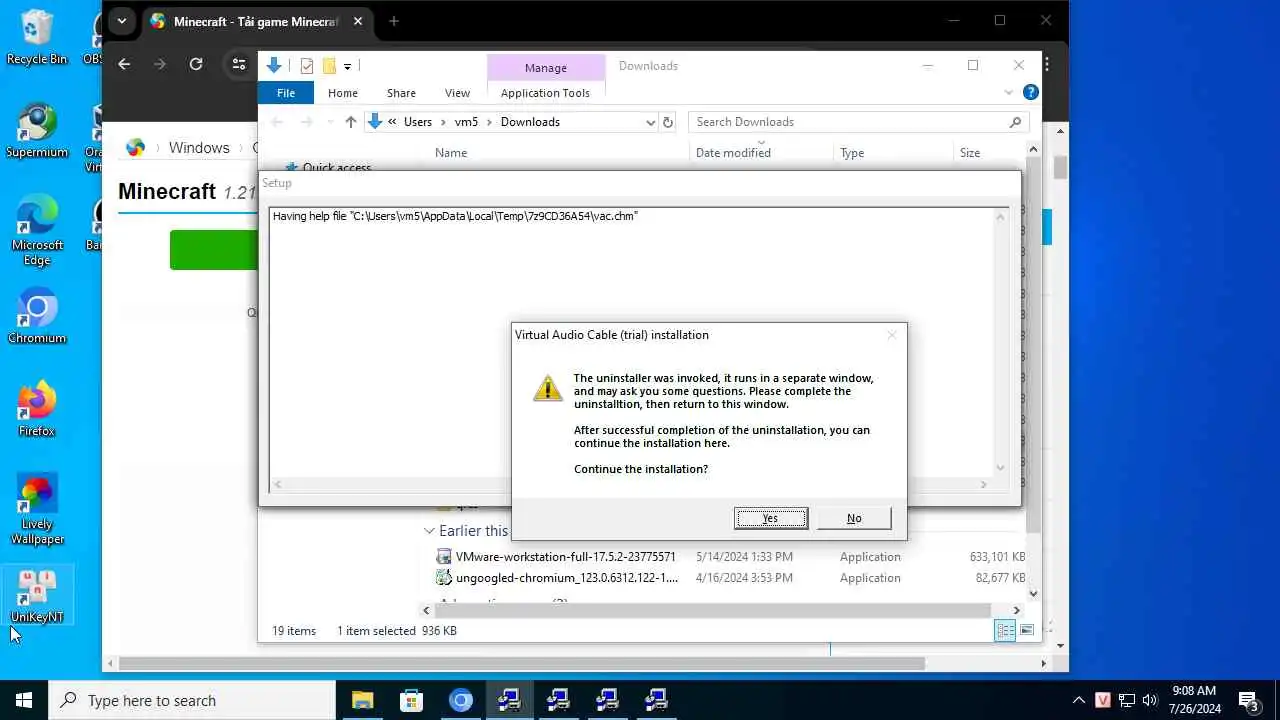Collapse the Earlier this group
The image size is (1280, 720).
point(429,531)
